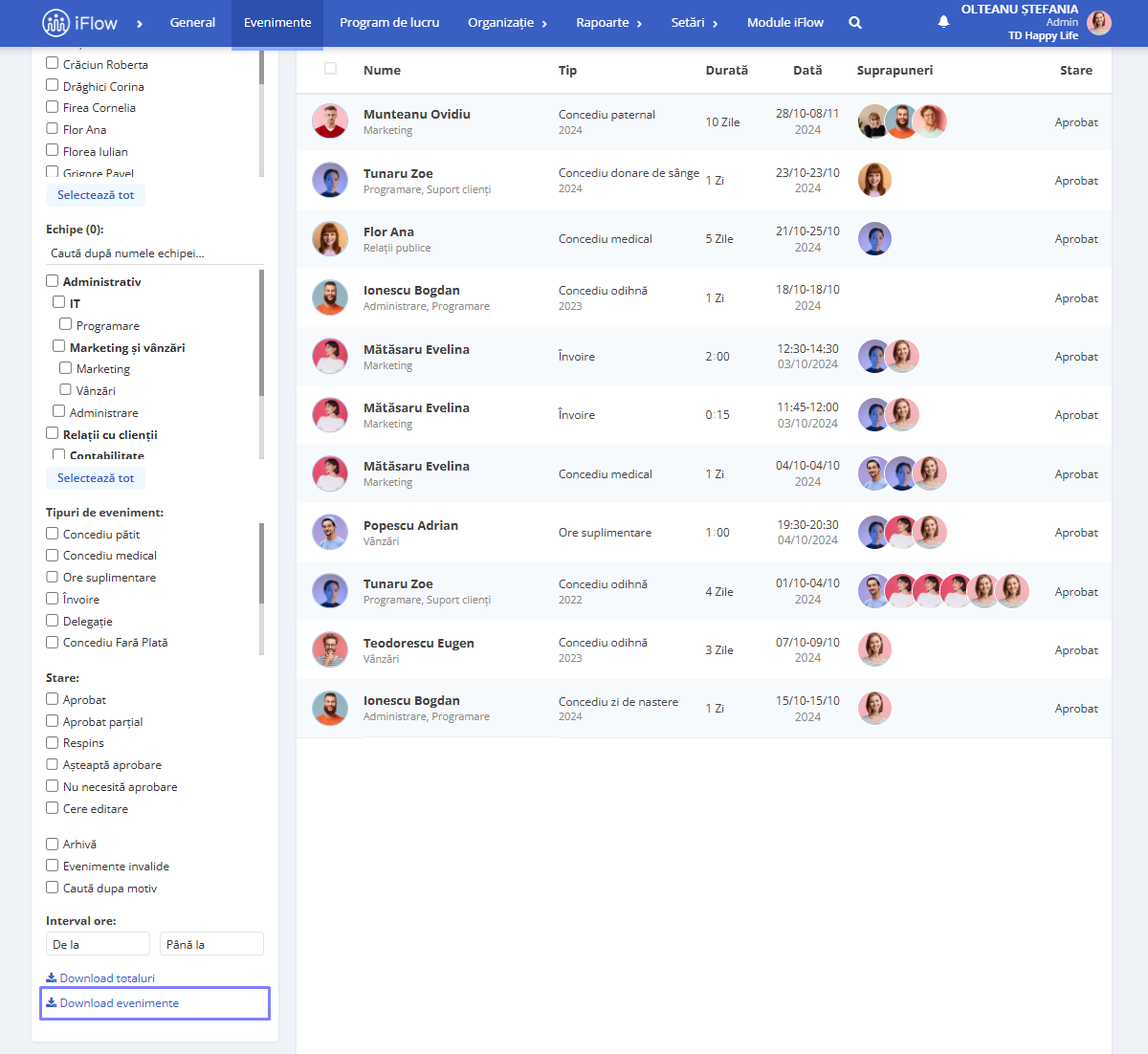
Task: Tick the Concediu medical event type checkbox
Action: pyautogui.click(x=53, y=555)
